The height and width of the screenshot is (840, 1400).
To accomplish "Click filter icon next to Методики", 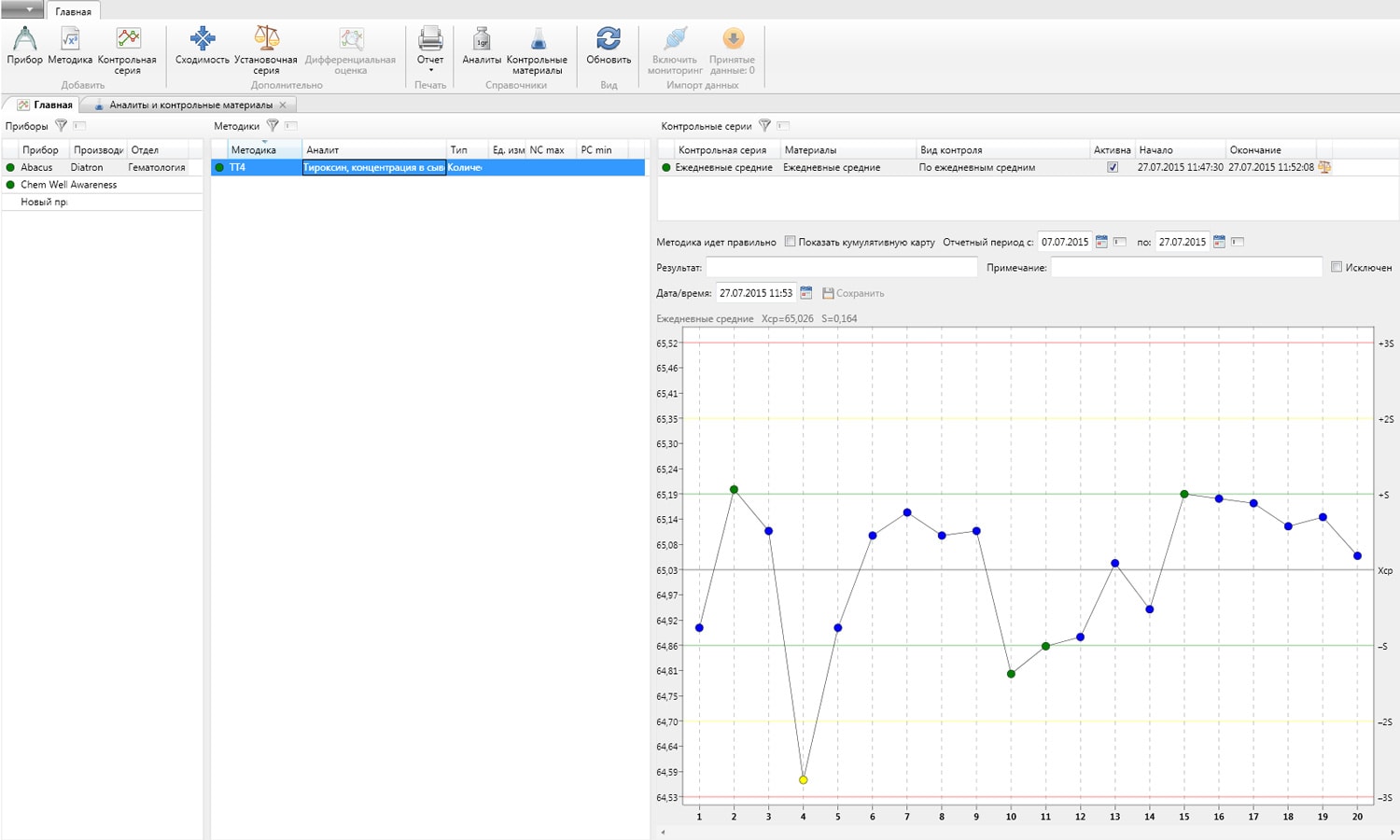I will (273, 125).
